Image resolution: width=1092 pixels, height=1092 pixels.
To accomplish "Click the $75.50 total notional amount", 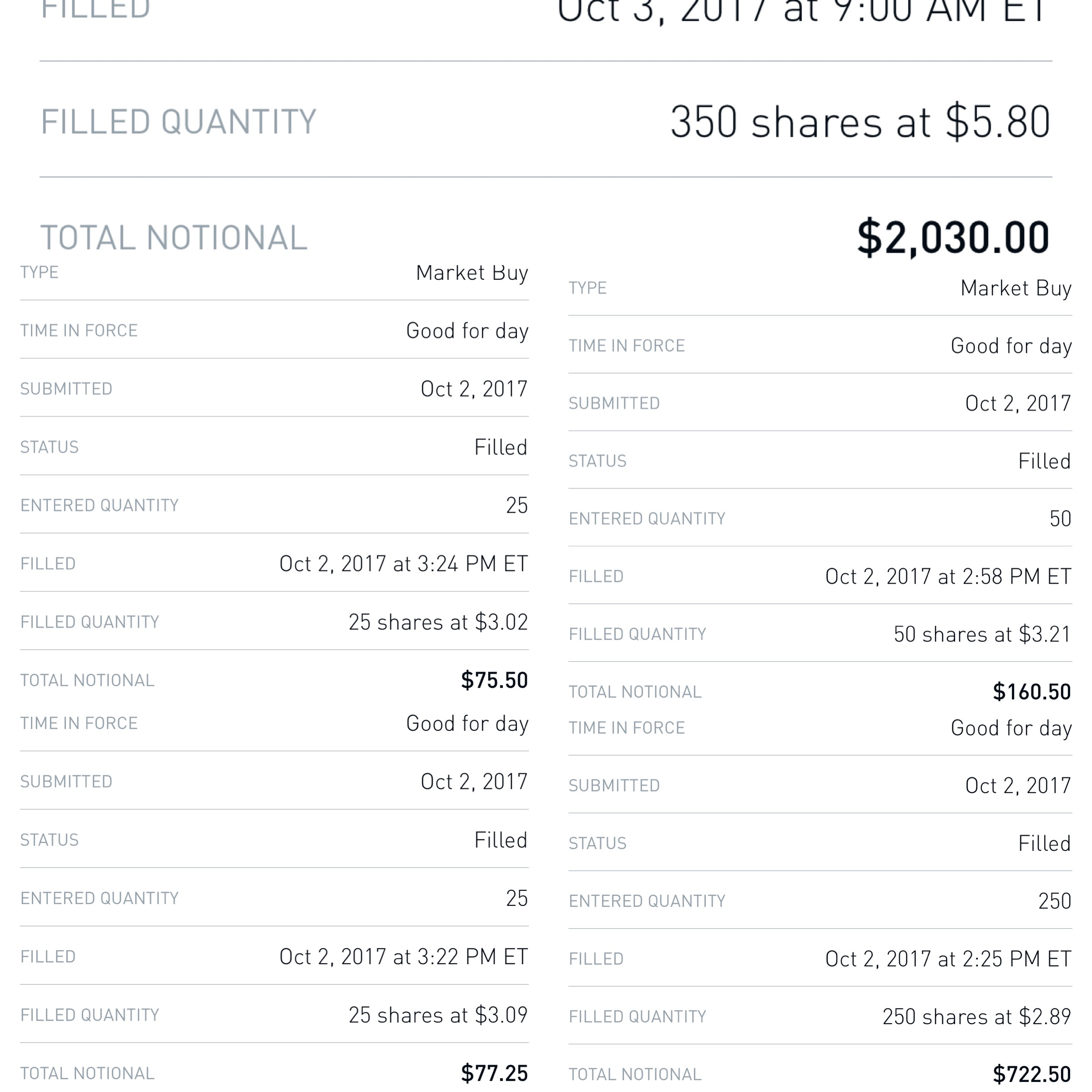I will pos(494,680).
